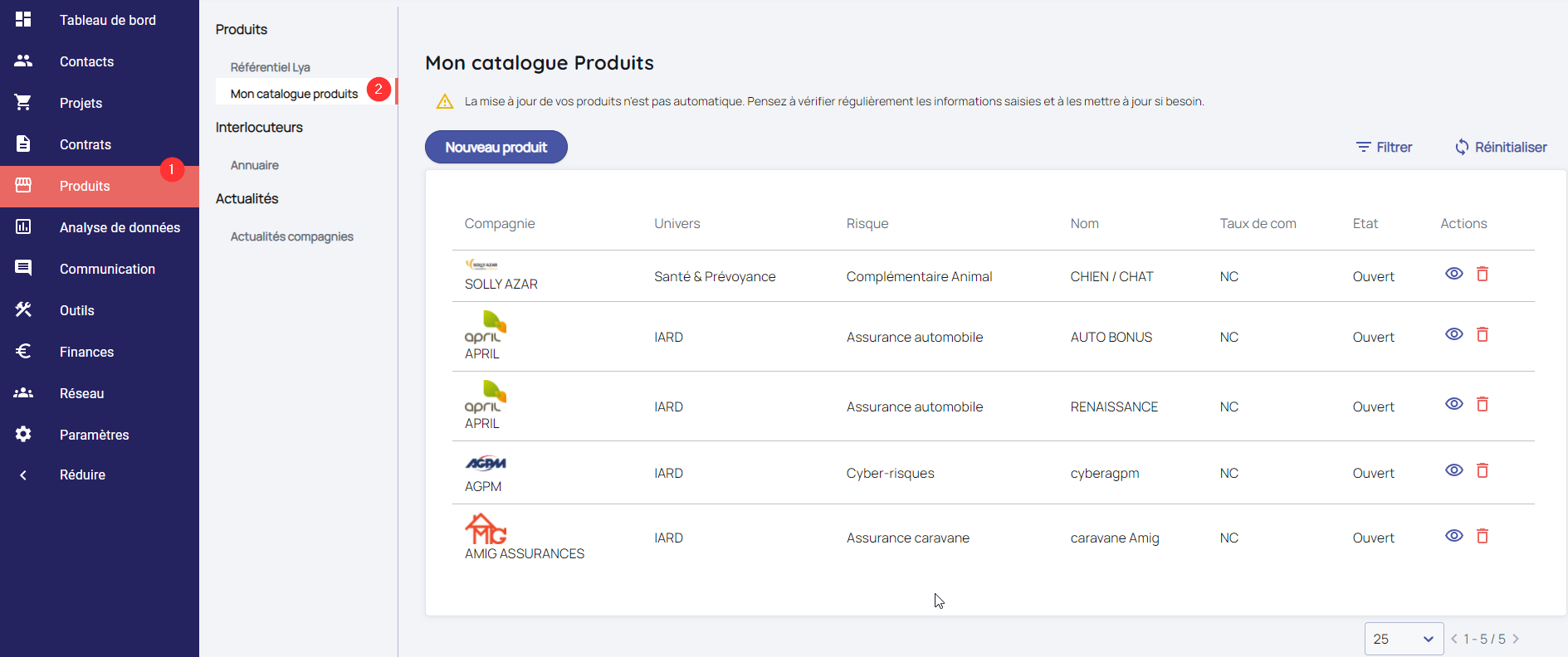
Task: Open the Filtrer filter option
Action: coord(1384,147)
